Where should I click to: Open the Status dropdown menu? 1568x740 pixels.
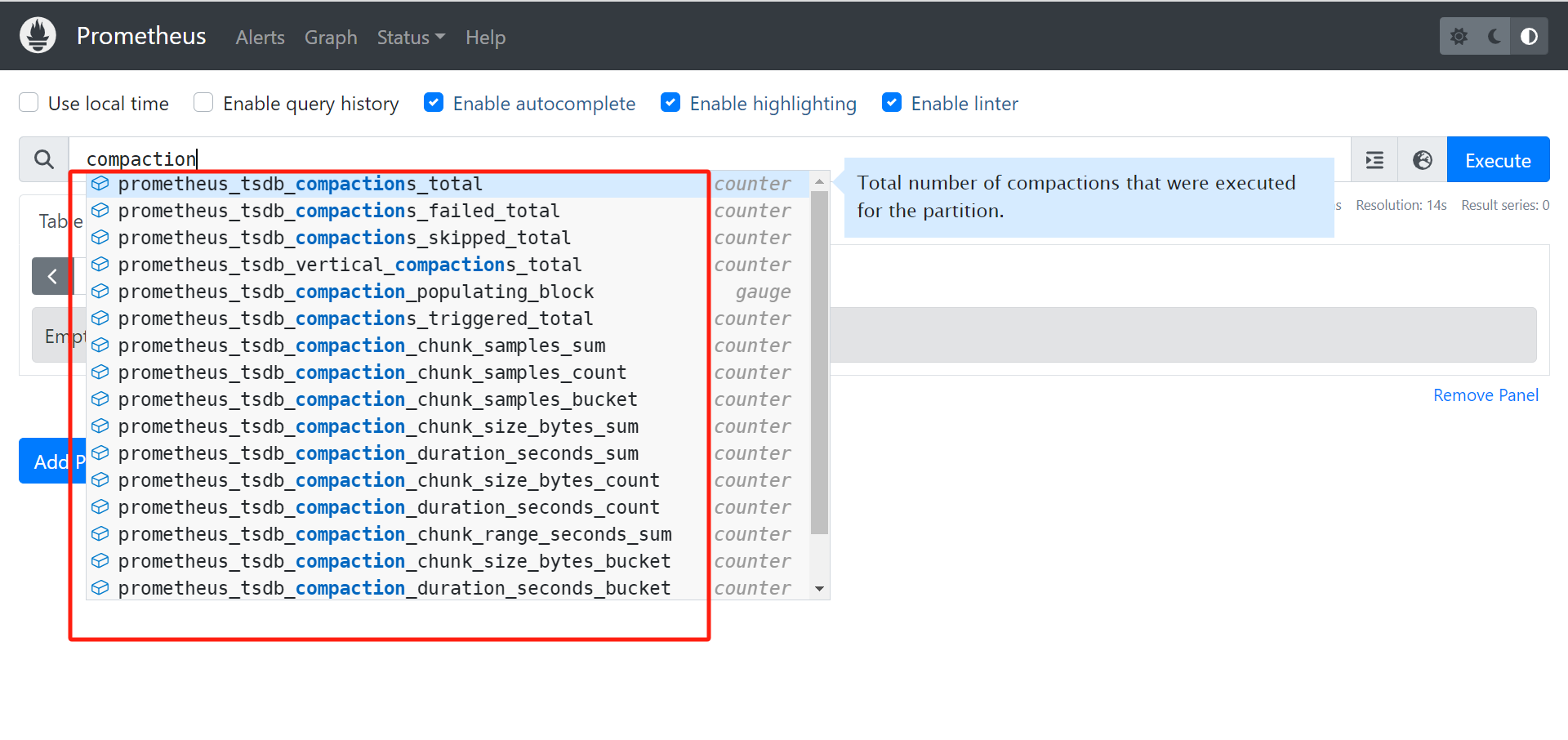tap(411, 38)
